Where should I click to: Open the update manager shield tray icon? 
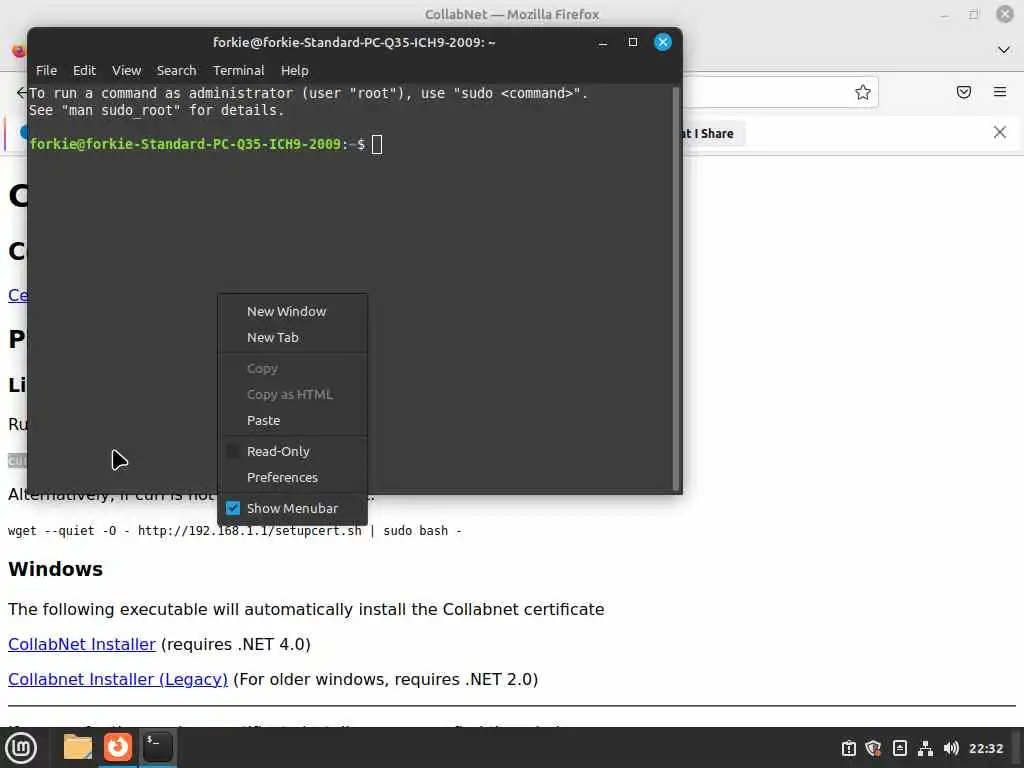pyautogui.click(x=874, y=748)
